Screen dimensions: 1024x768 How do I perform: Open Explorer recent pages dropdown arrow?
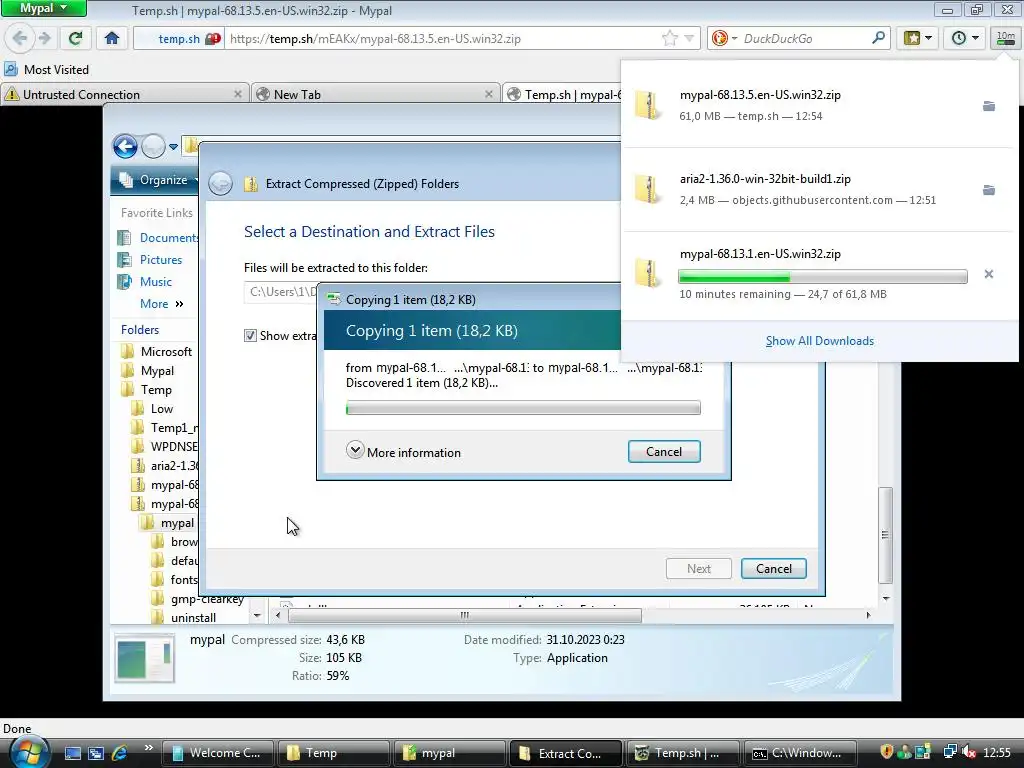click(173, 146)
